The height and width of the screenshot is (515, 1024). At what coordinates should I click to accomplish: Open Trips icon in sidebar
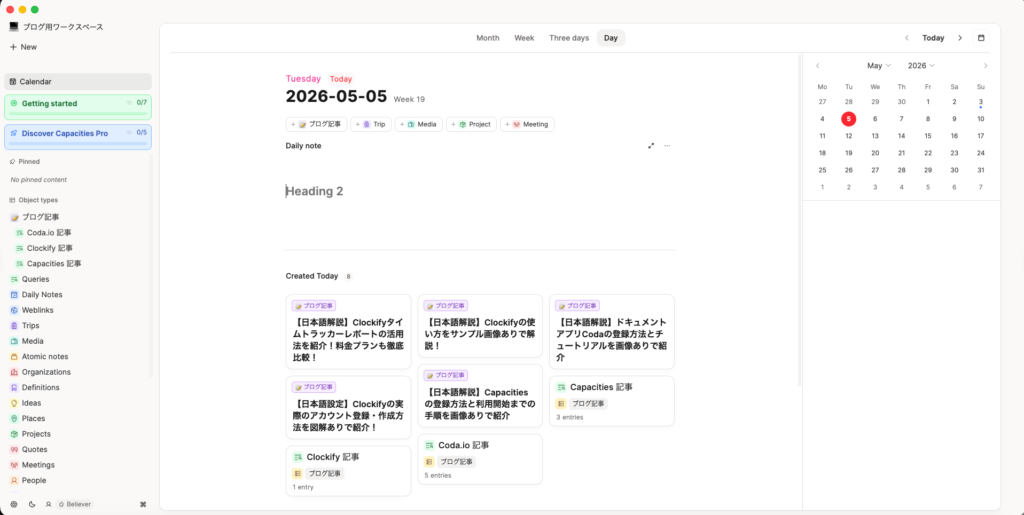14,325
